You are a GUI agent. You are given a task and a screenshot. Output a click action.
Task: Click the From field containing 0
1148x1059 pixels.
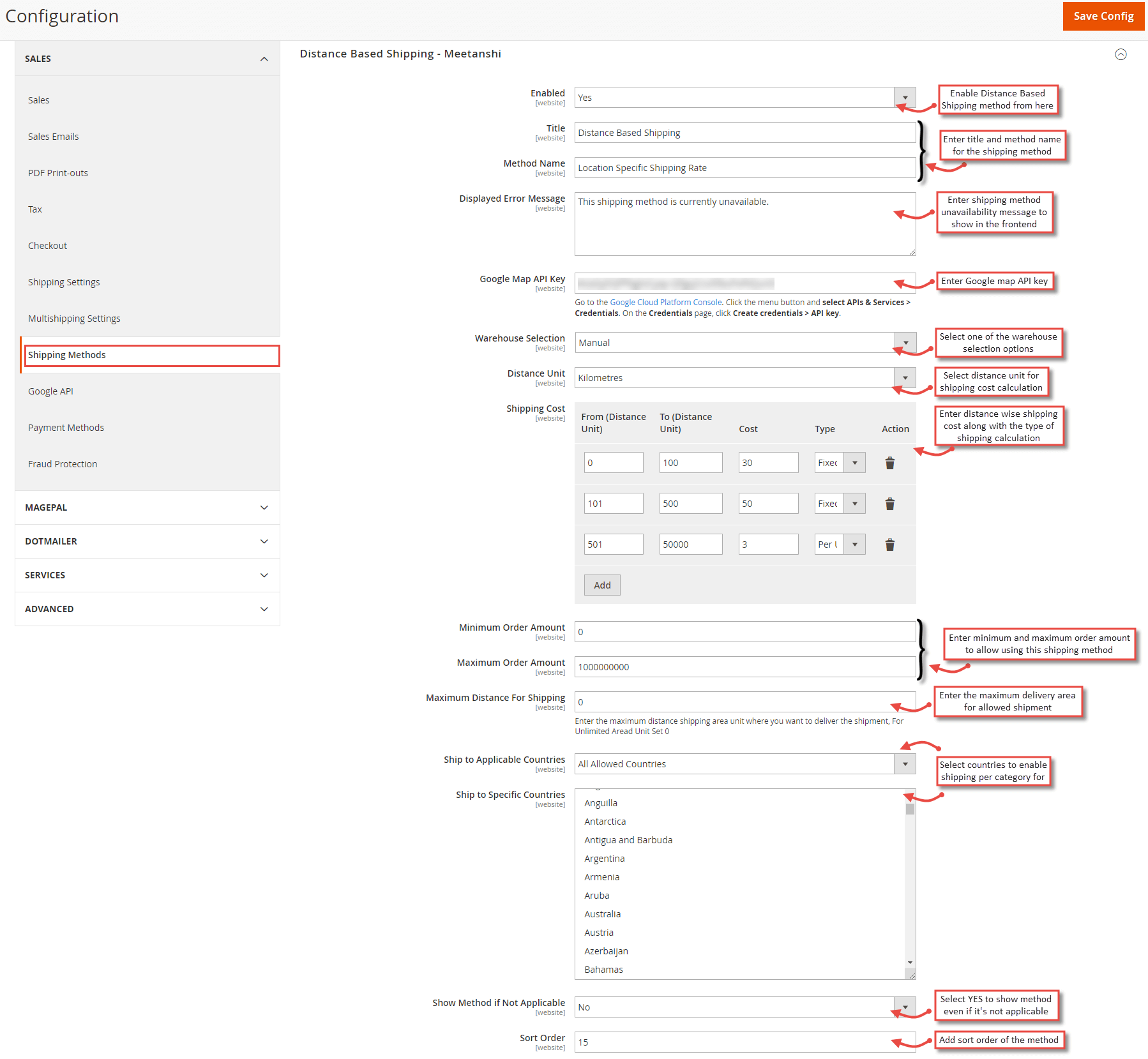click(614, 463)
